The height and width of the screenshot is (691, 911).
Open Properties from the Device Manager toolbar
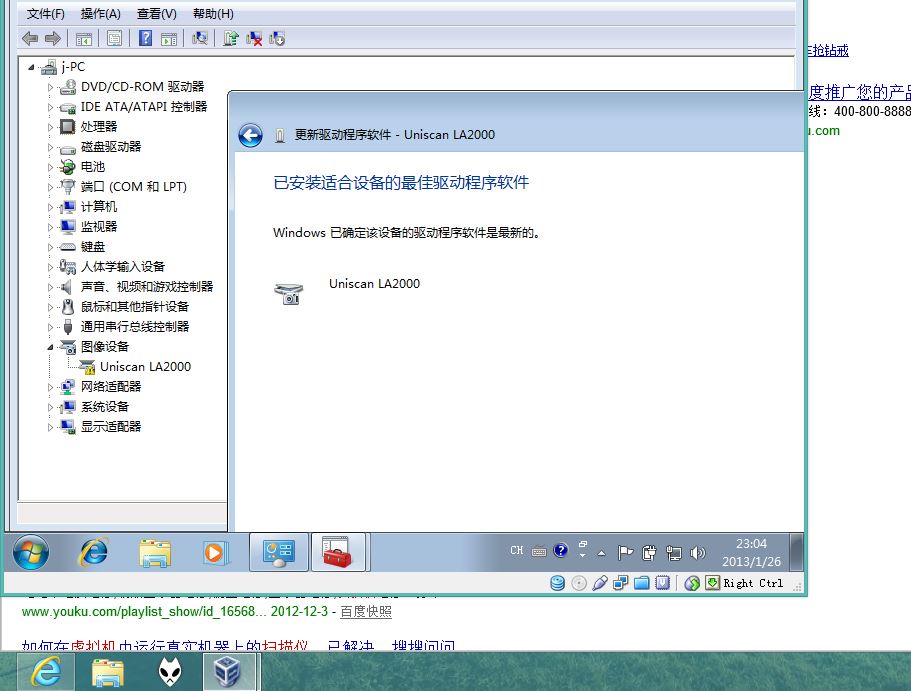tap(114, 39)
